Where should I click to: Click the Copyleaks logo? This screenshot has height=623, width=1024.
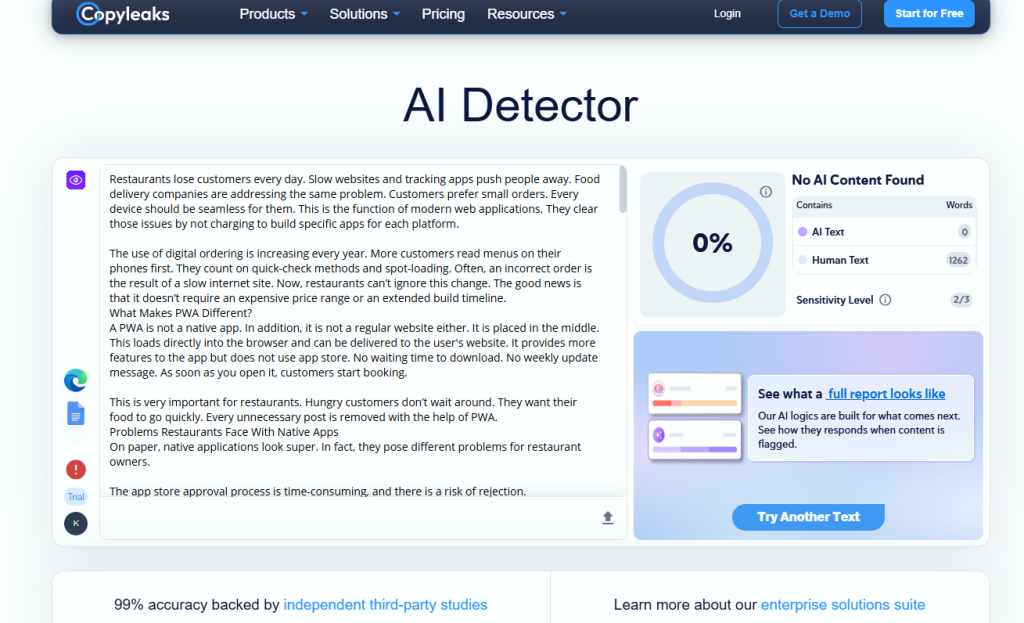coord(123,14)
